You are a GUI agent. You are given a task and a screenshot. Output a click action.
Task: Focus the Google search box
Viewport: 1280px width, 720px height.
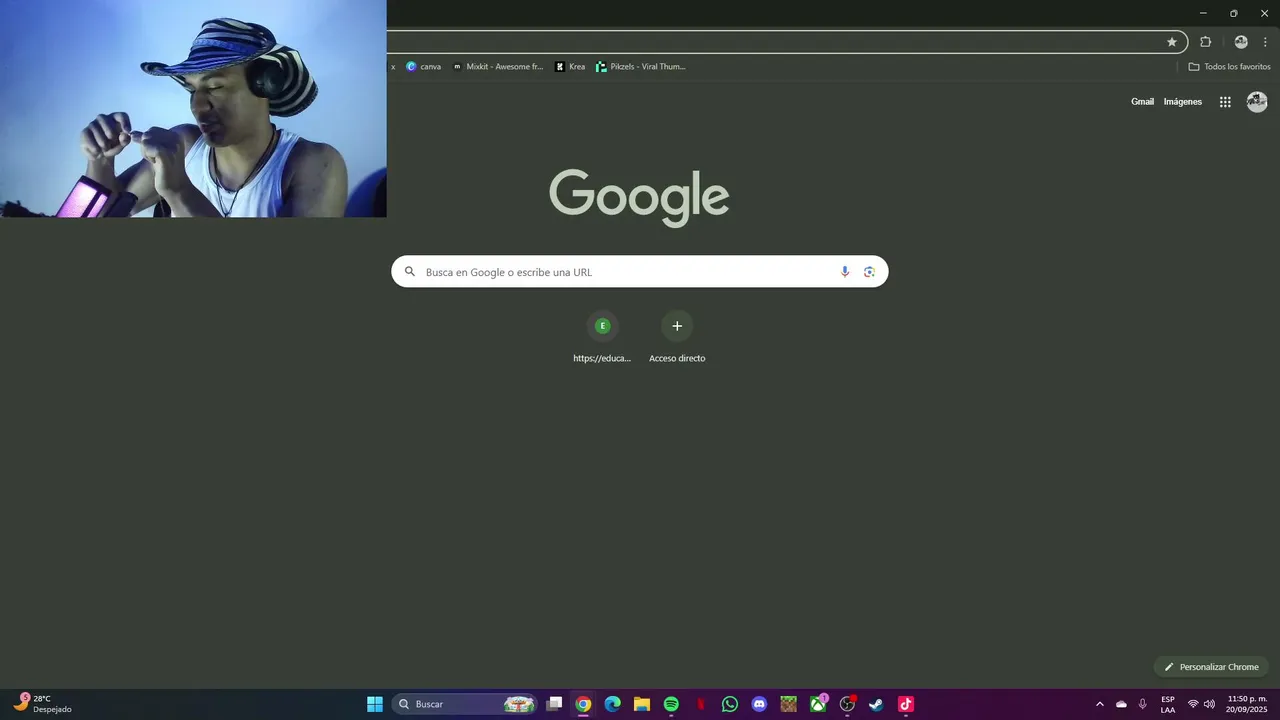[x=640, y=272]
